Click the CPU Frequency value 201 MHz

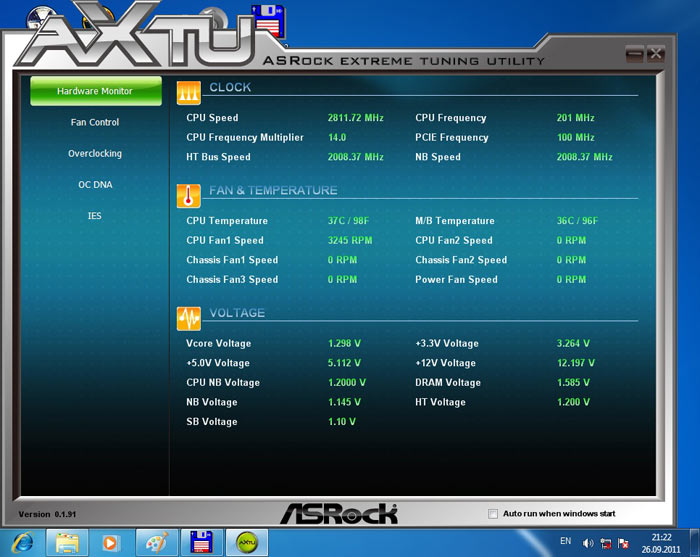pos(575,118)
